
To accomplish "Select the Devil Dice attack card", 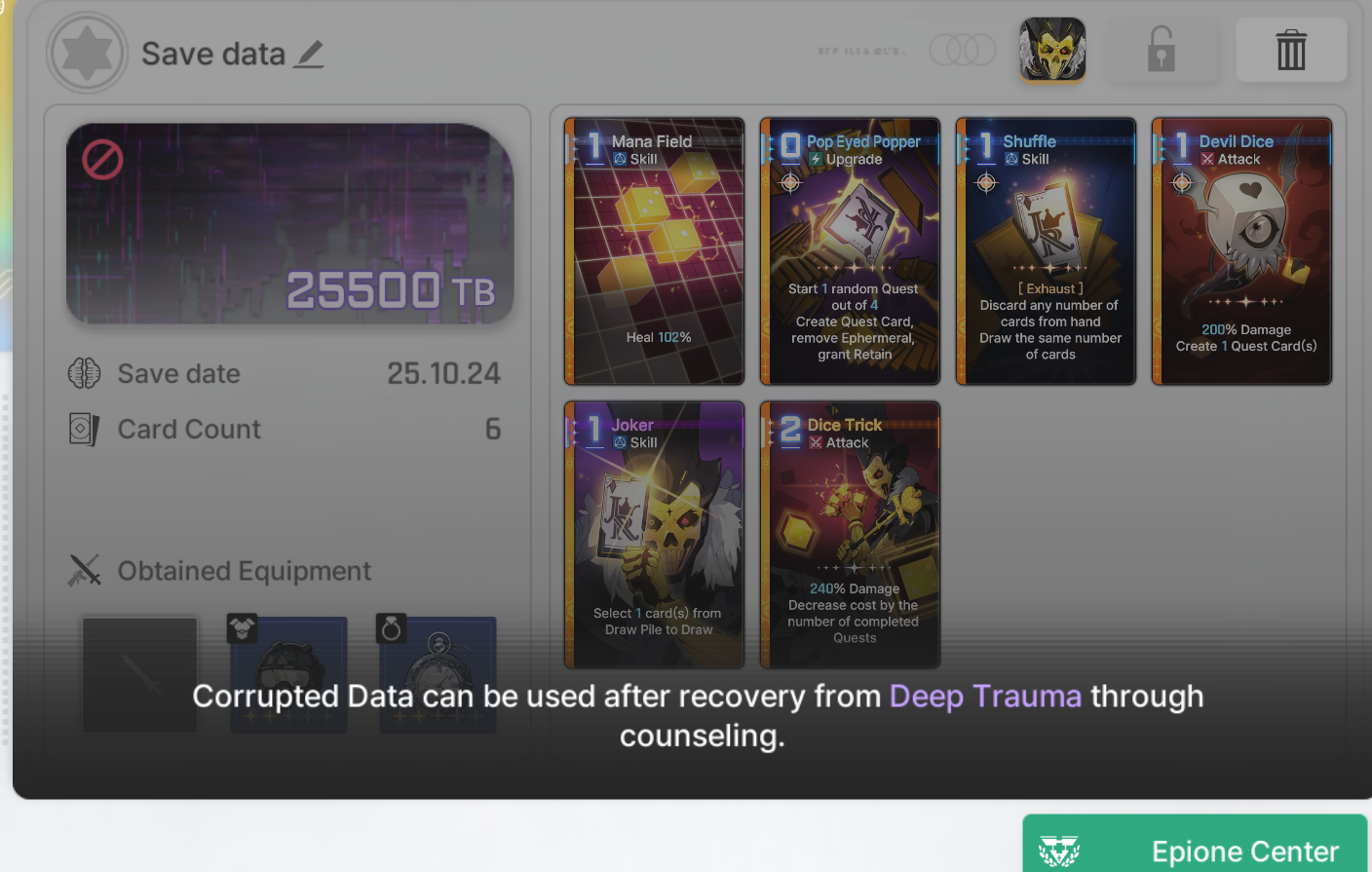I will click(1241, 251).
